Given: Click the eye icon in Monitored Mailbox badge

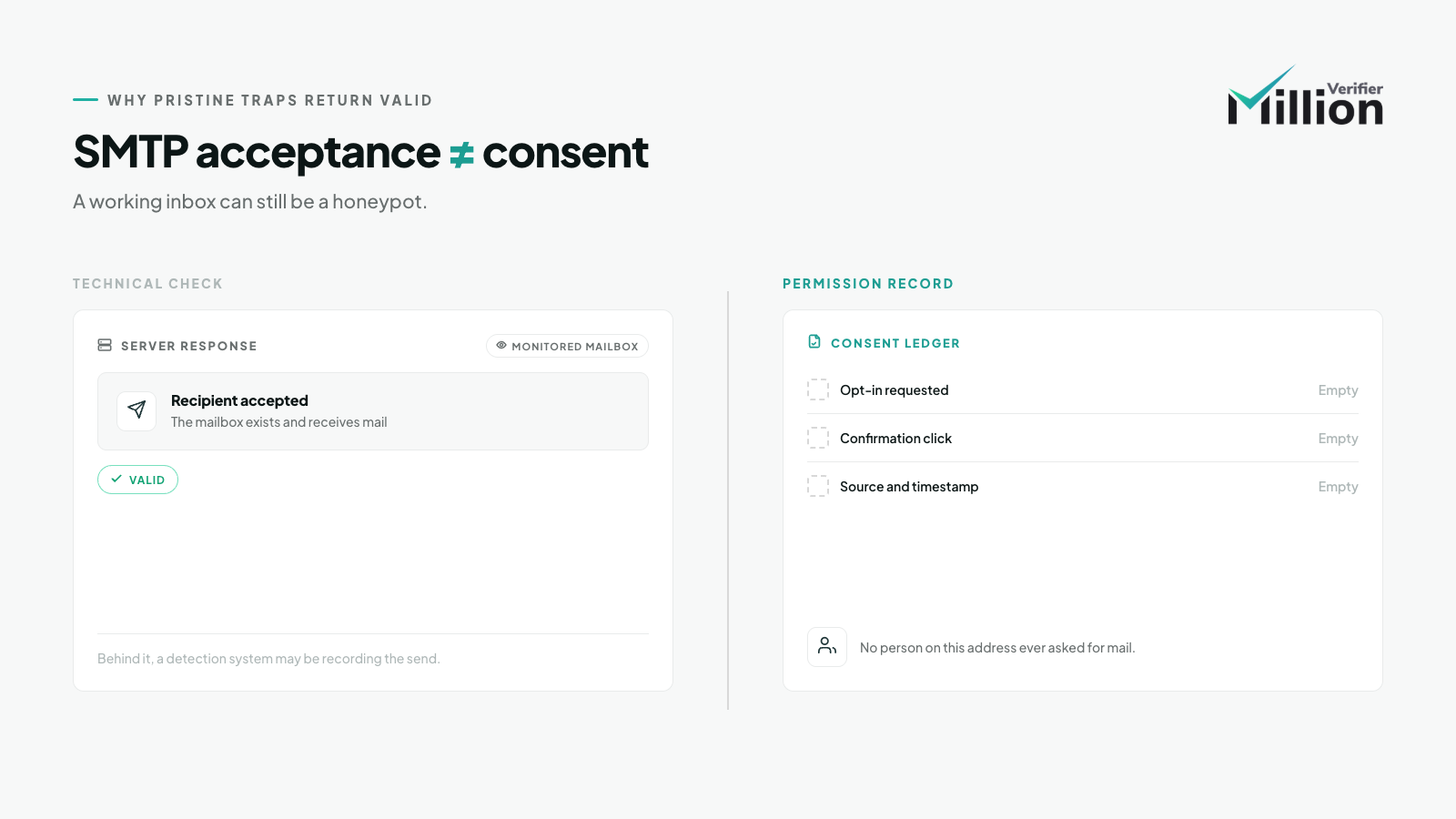Looking at the screenshot, I should click(x=501, y=346).
